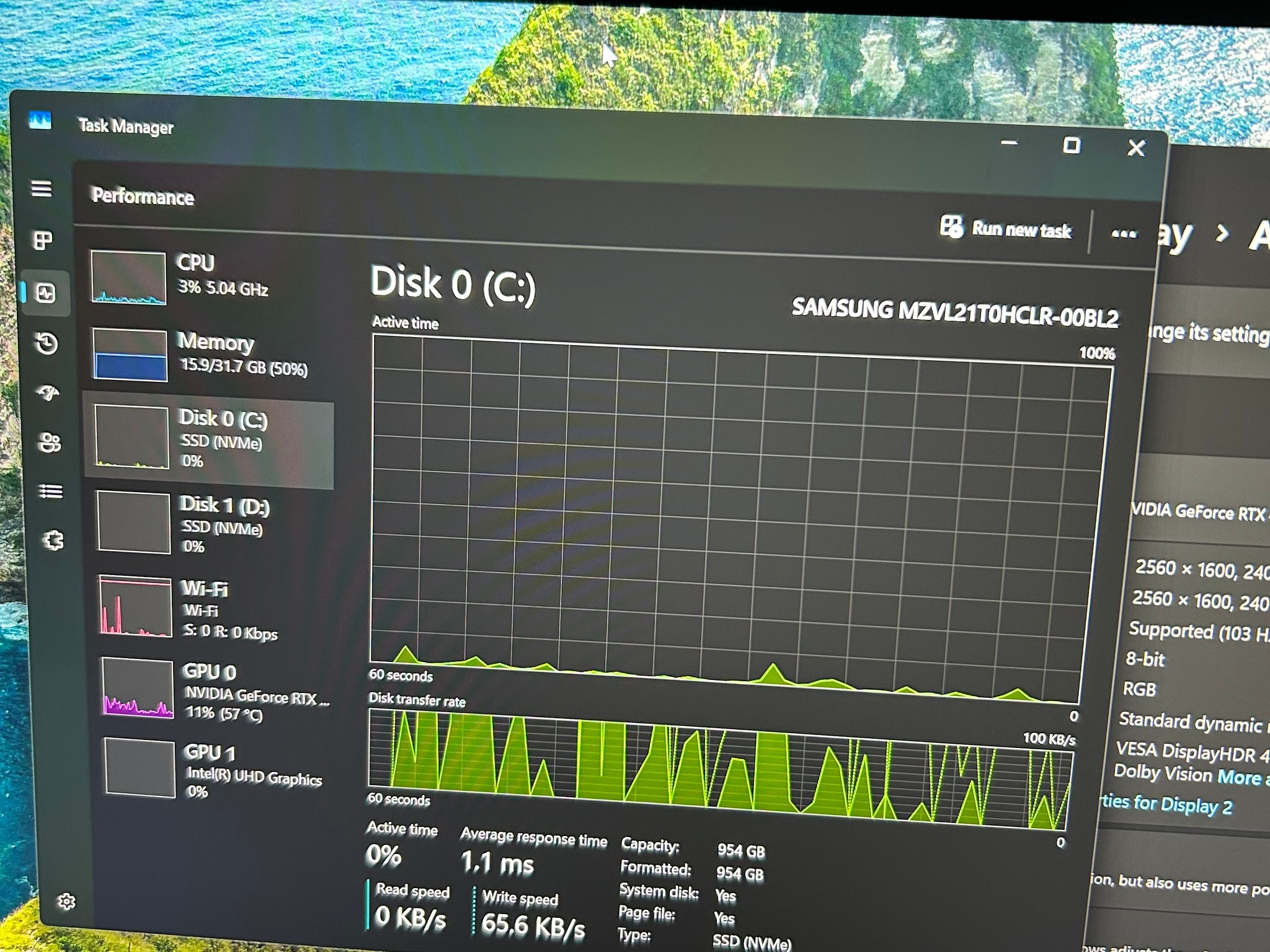Viewport: 1270px width, 952px height.
Task: Open the App history page icon
Action: coord(47,343)
